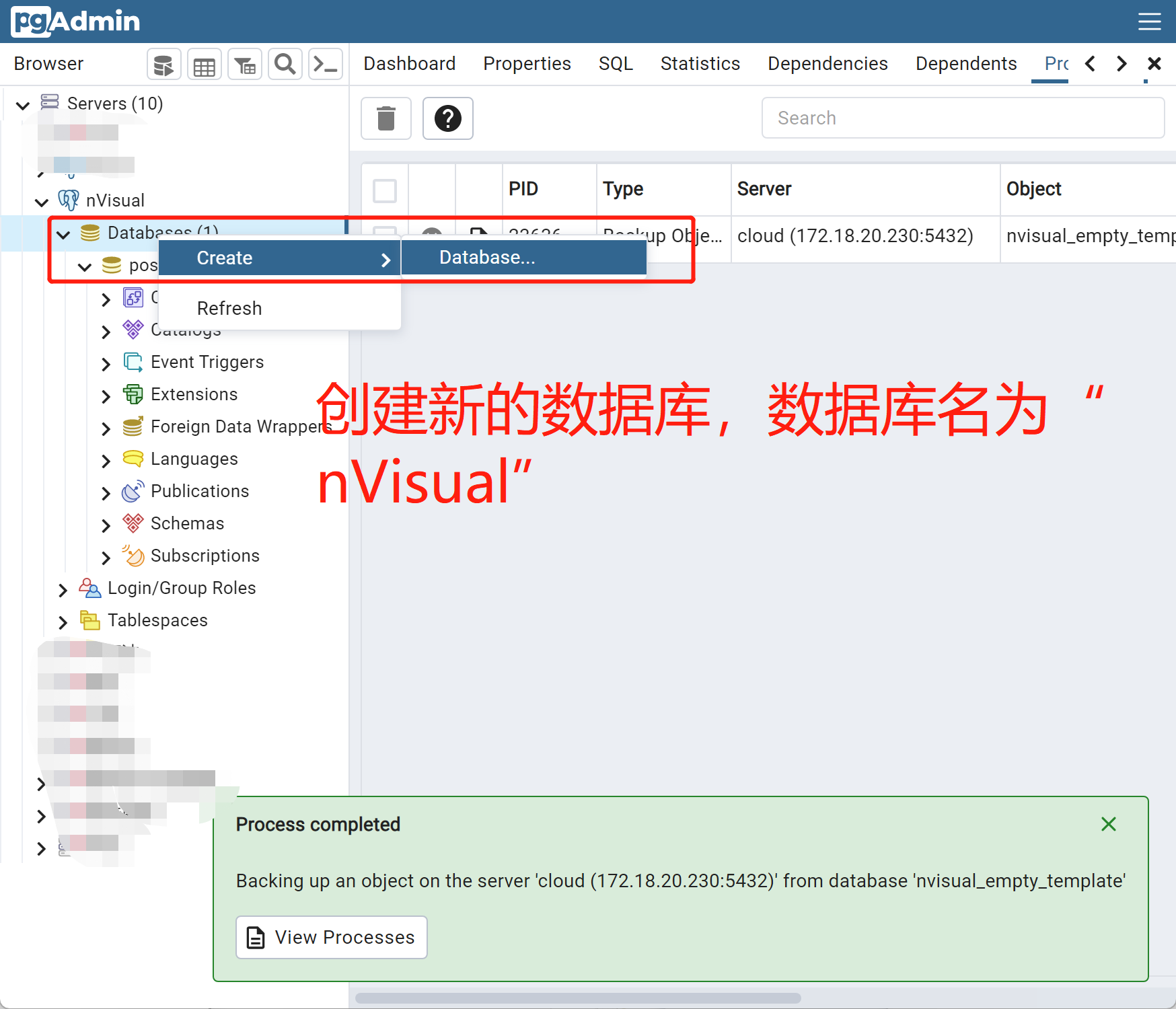Screen dimensions: 1176x1009
Task: Select Database... submenu entry
Action: coord(524,258)
